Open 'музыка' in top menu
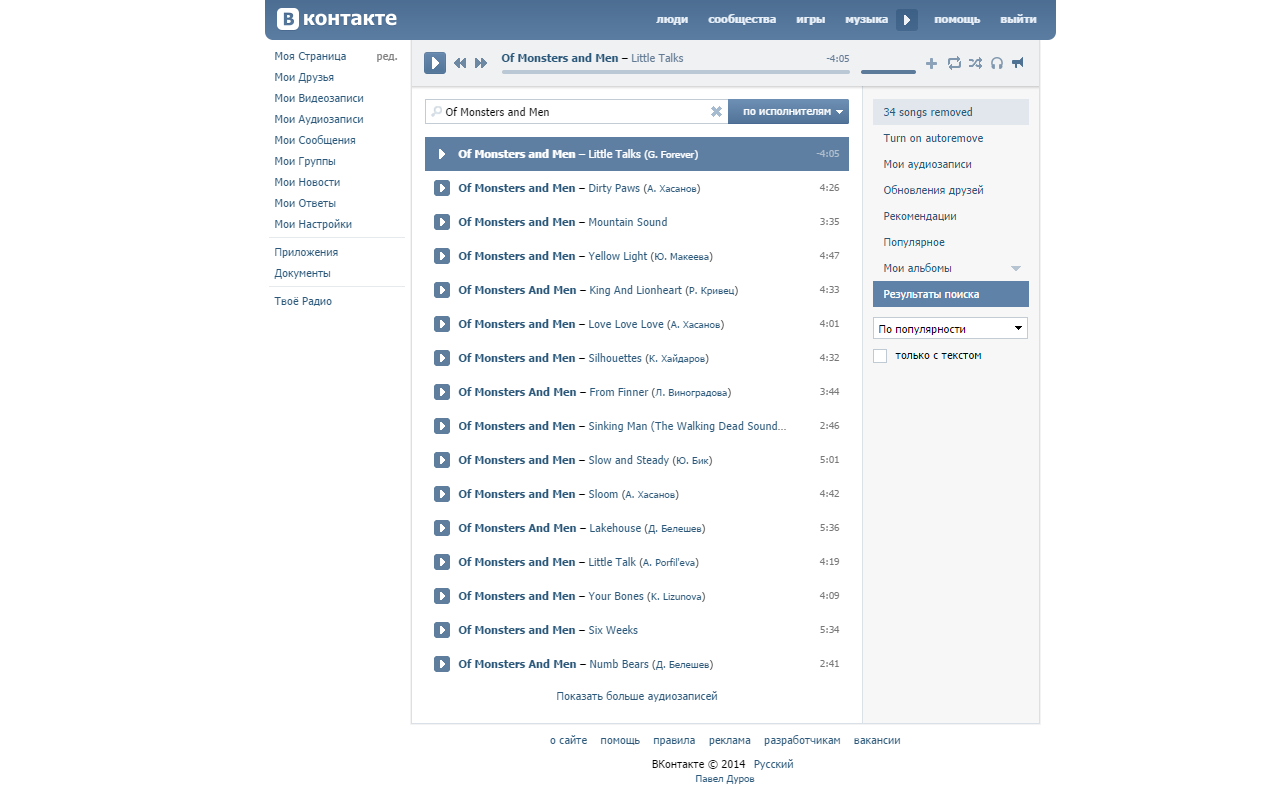Viewport: 1280px width, 800px height. click(x=866, y=20)
